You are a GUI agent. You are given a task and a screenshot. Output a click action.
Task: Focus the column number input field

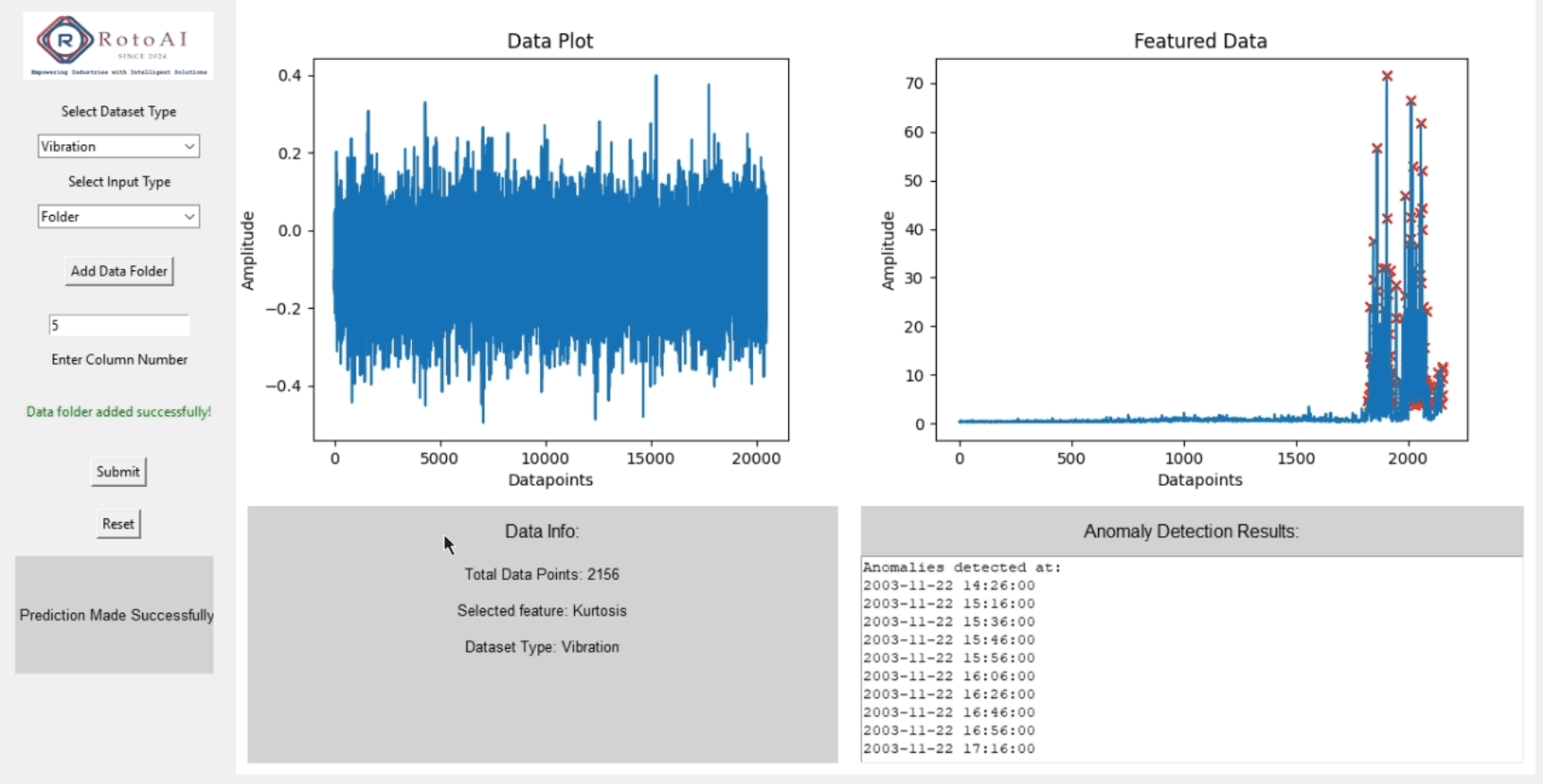coord(118,326)
